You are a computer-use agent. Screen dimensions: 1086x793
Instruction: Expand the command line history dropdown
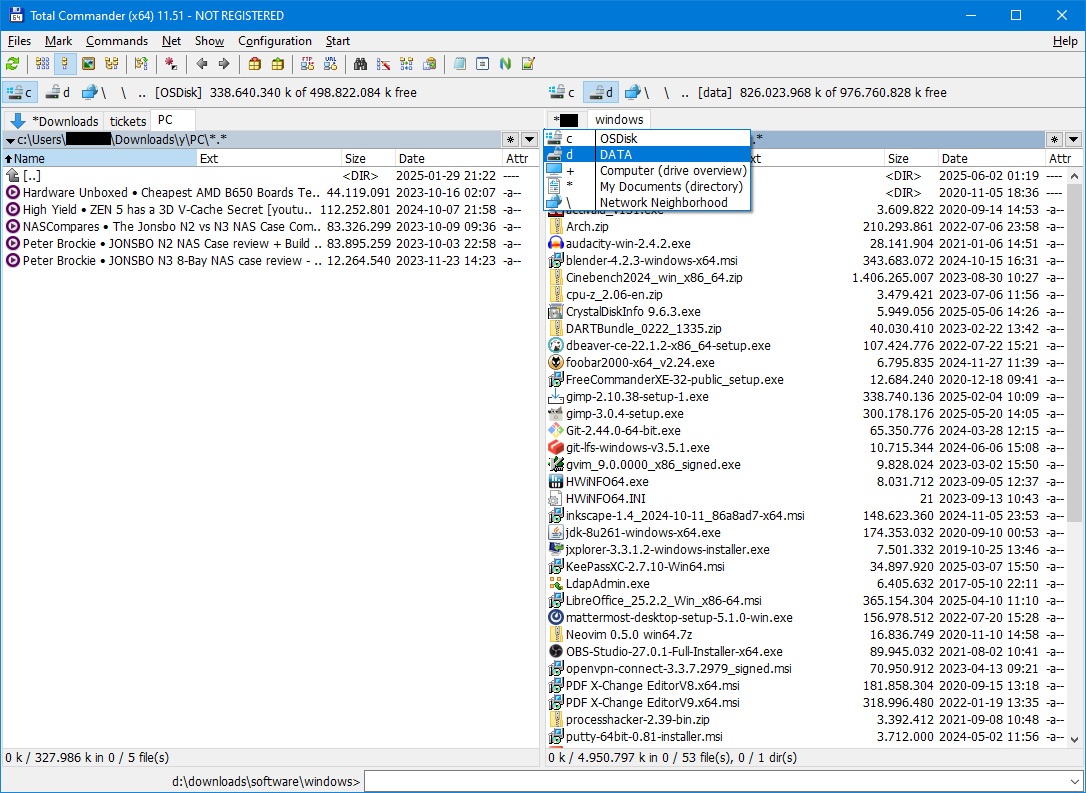point(1073,781)
